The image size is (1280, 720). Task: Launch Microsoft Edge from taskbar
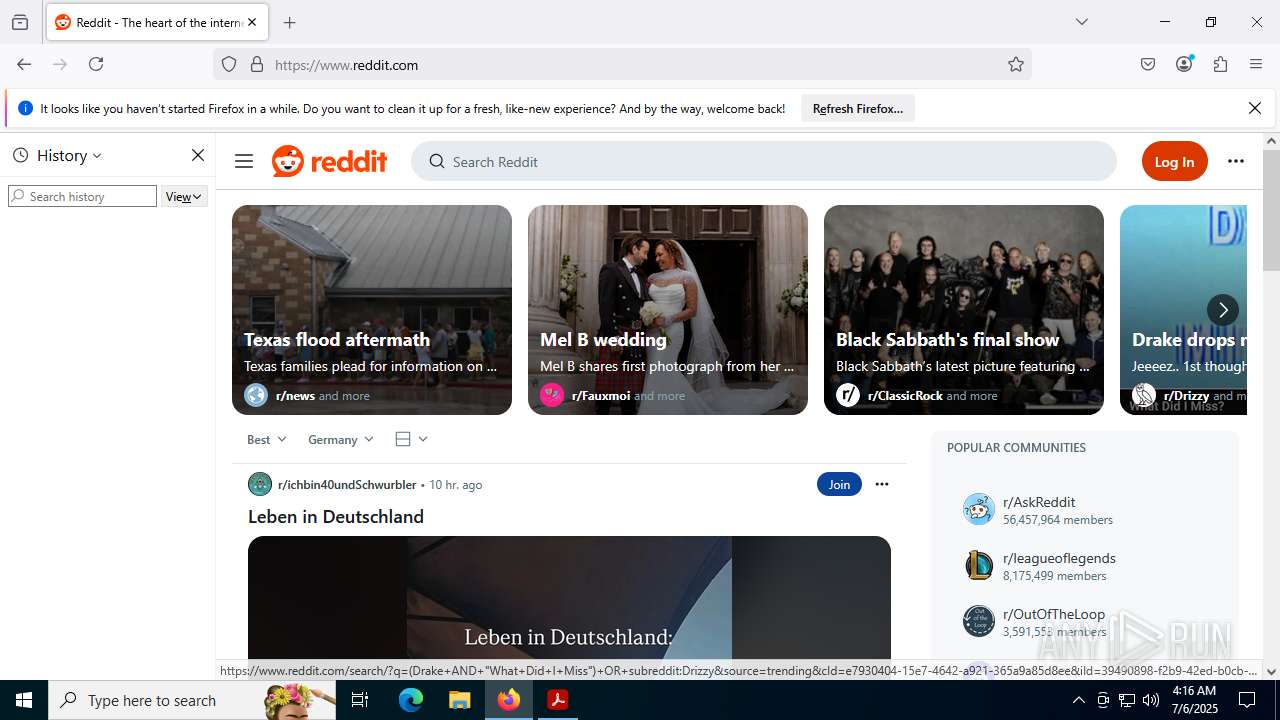coord(411,700)
